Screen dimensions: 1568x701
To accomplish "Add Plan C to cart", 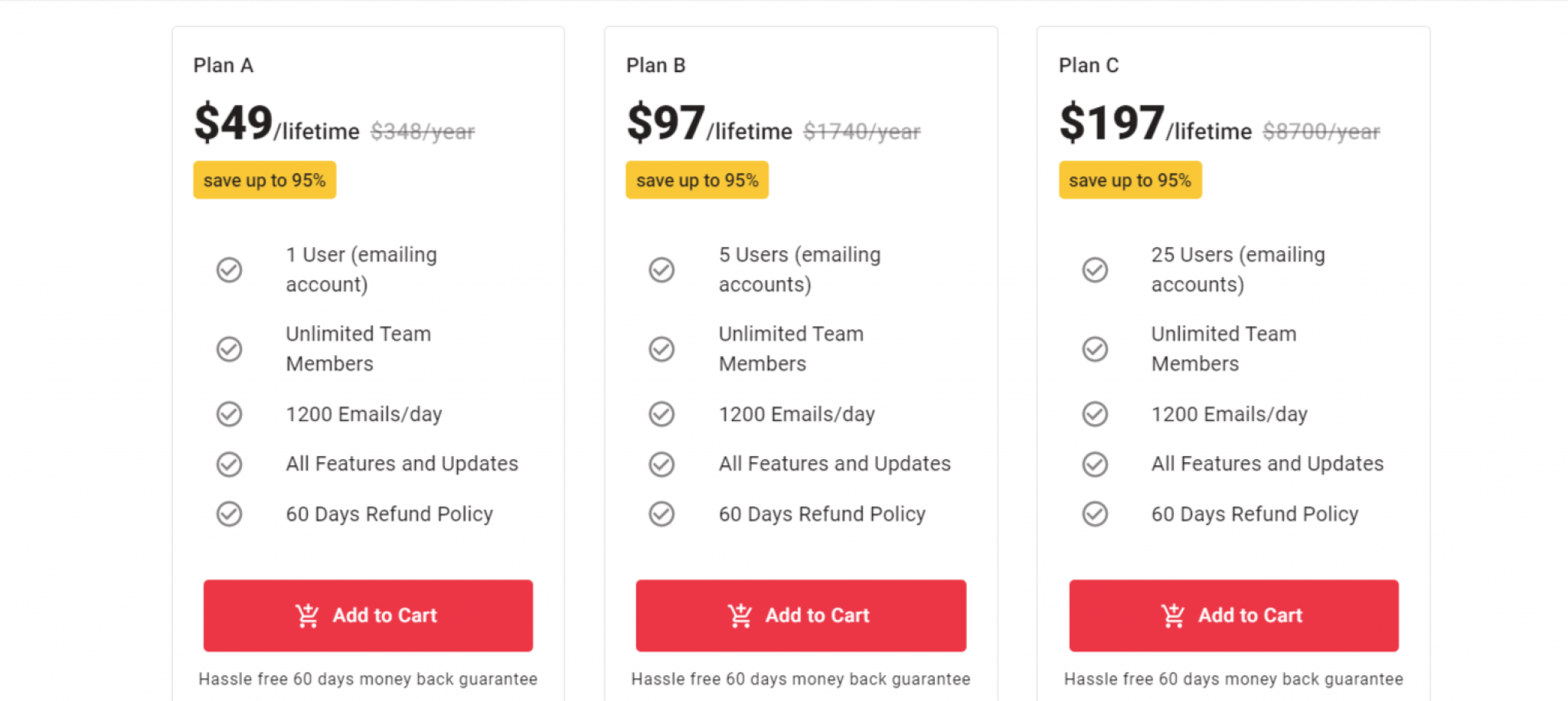I will pyautogui.click(x=1233, y=615).
